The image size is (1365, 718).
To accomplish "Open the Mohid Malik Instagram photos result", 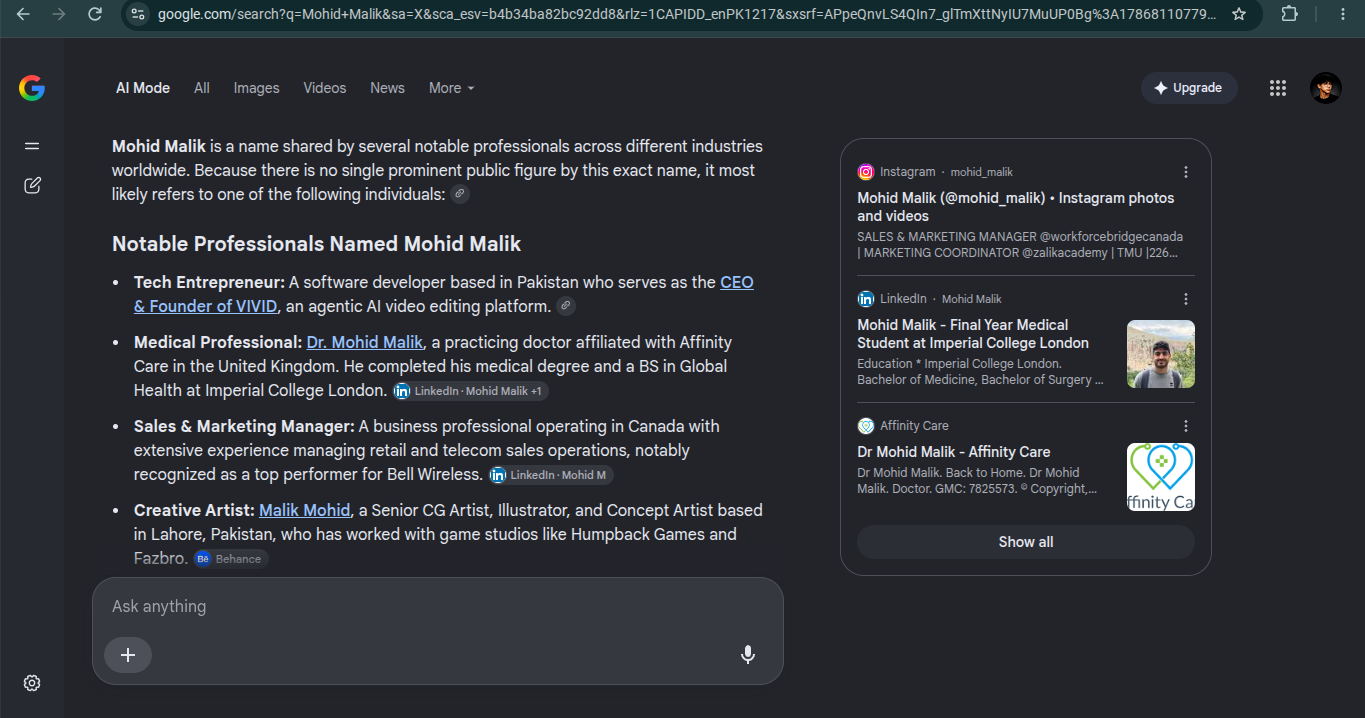I will pyautogui.click(x=1016, y=207).
